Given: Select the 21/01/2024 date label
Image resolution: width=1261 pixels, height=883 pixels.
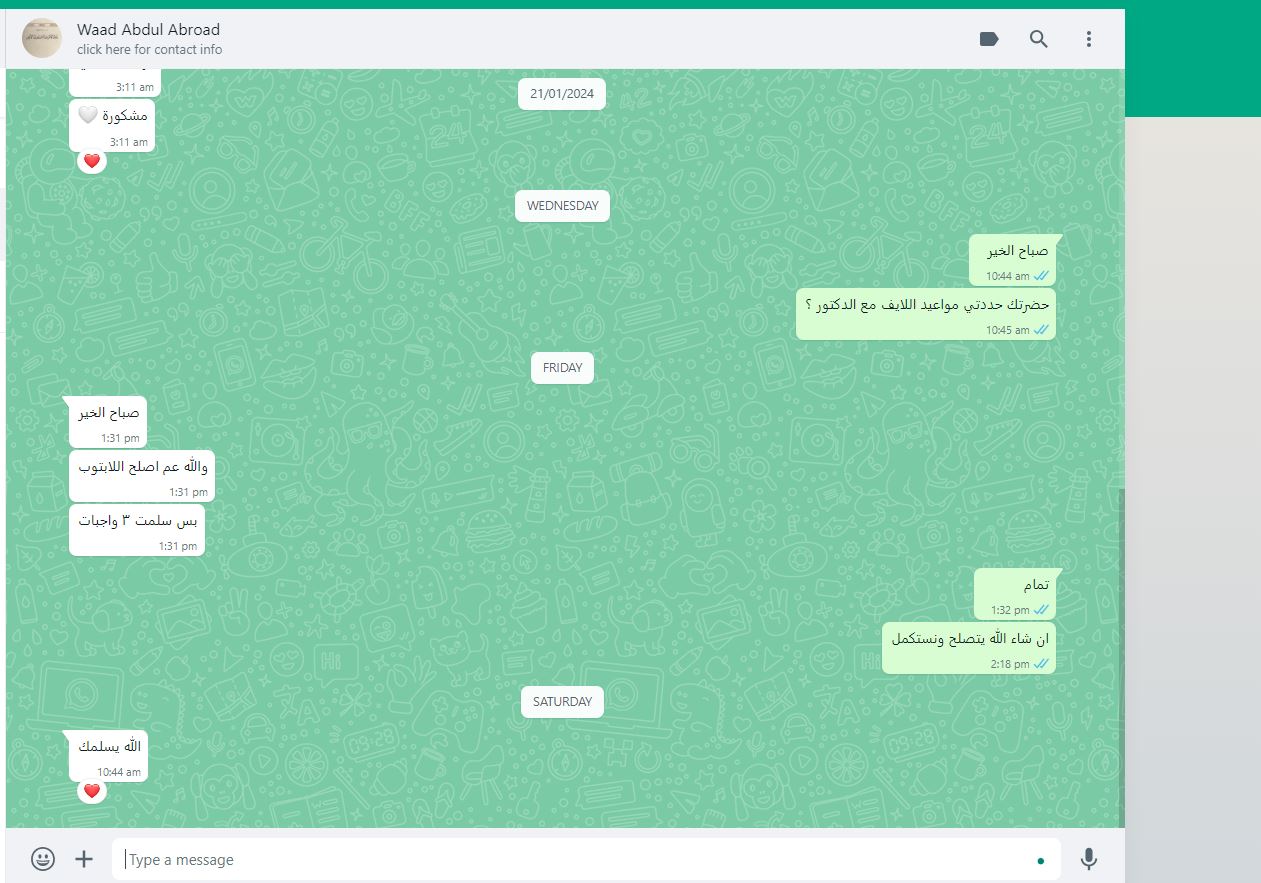Looking at the screenshot, I should click(562, 94).
